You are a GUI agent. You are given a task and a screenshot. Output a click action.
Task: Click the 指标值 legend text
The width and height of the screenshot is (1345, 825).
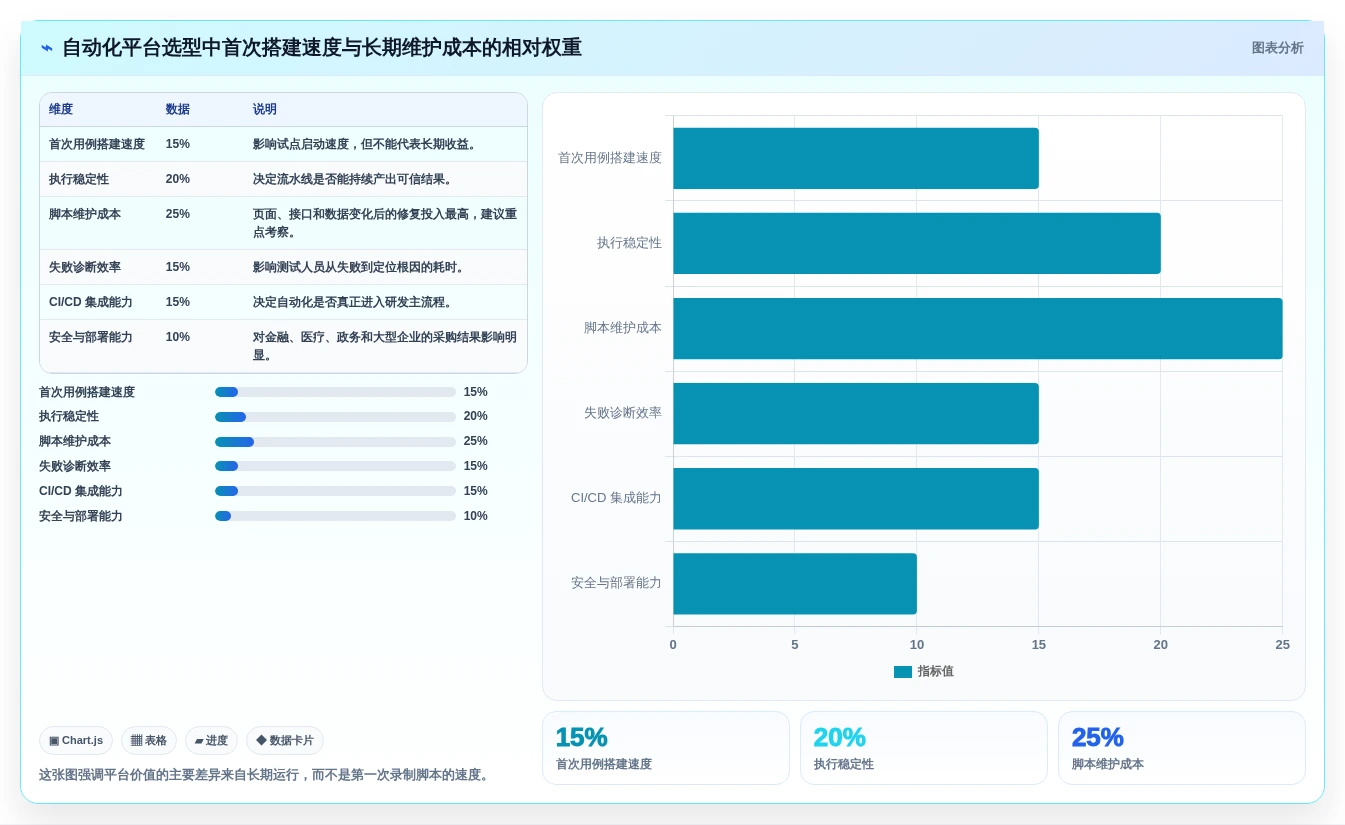pyautogui.click(x=936, y=672)
